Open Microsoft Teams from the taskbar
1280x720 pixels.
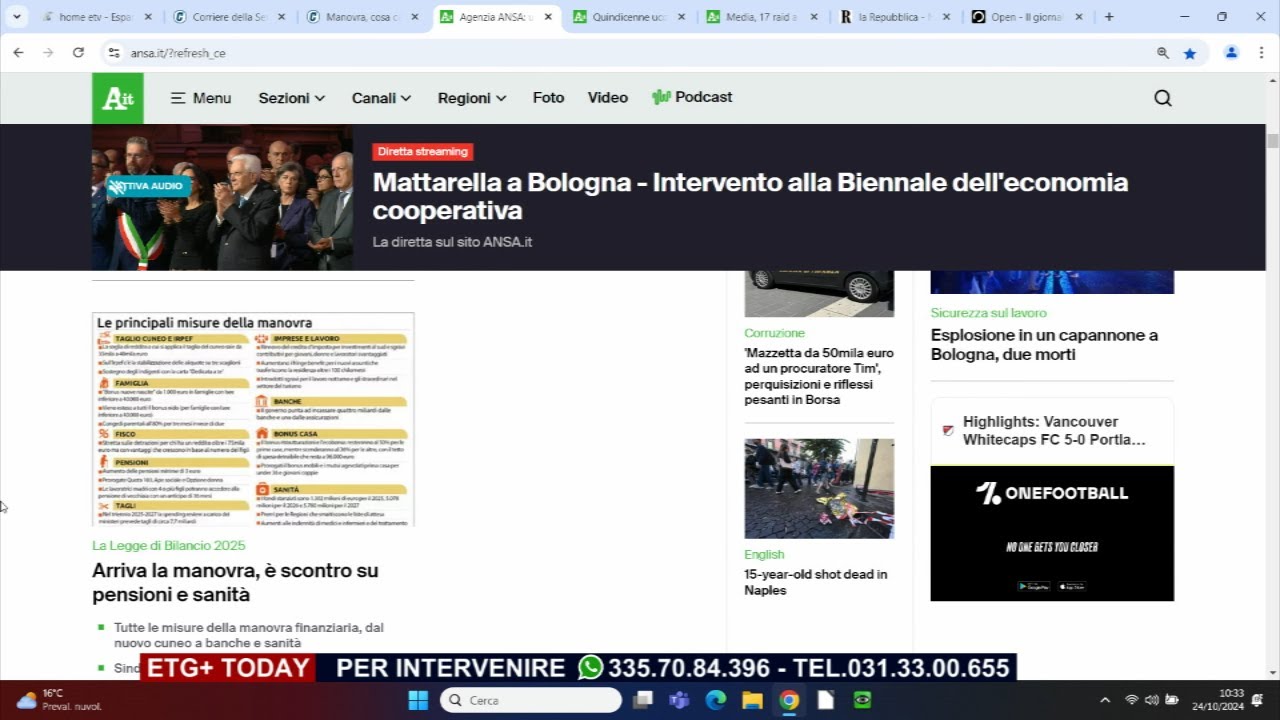[x=679, y=700]
